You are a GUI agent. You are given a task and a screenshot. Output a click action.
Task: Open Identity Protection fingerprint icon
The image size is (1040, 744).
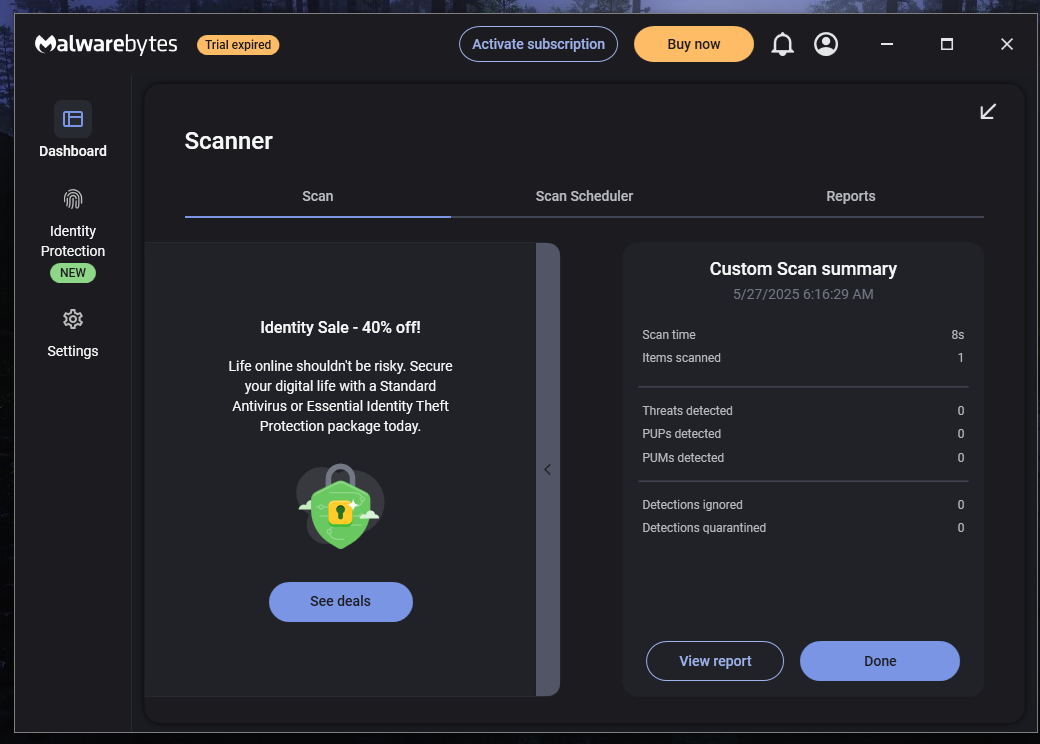click(x=73, y=199)
